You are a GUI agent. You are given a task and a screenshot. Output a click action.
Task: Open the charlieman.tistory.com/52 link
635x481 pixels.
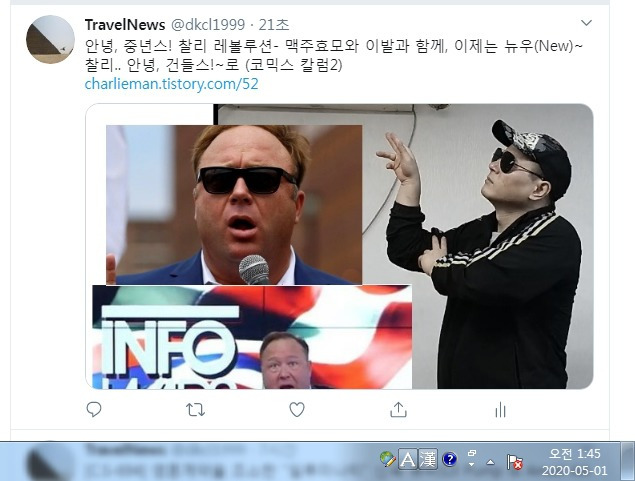(x=171, y=84)
